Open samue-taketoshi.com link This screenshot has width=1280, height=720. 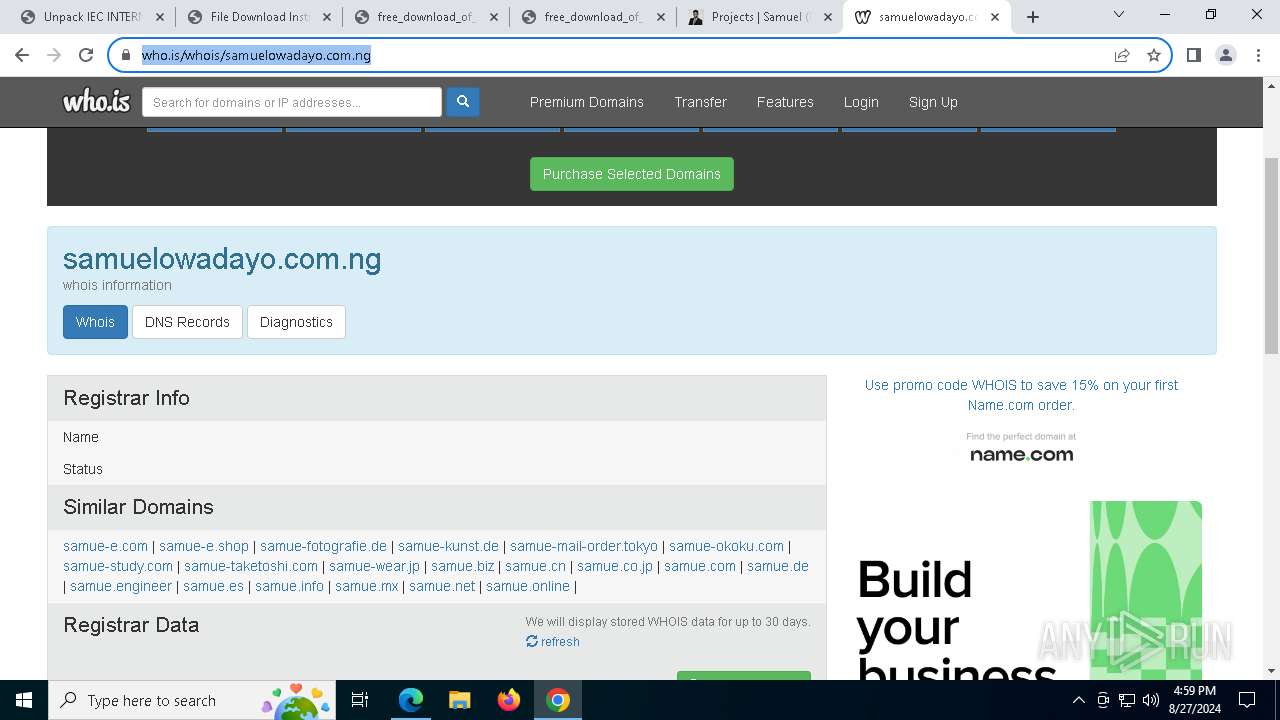point(251,566)
